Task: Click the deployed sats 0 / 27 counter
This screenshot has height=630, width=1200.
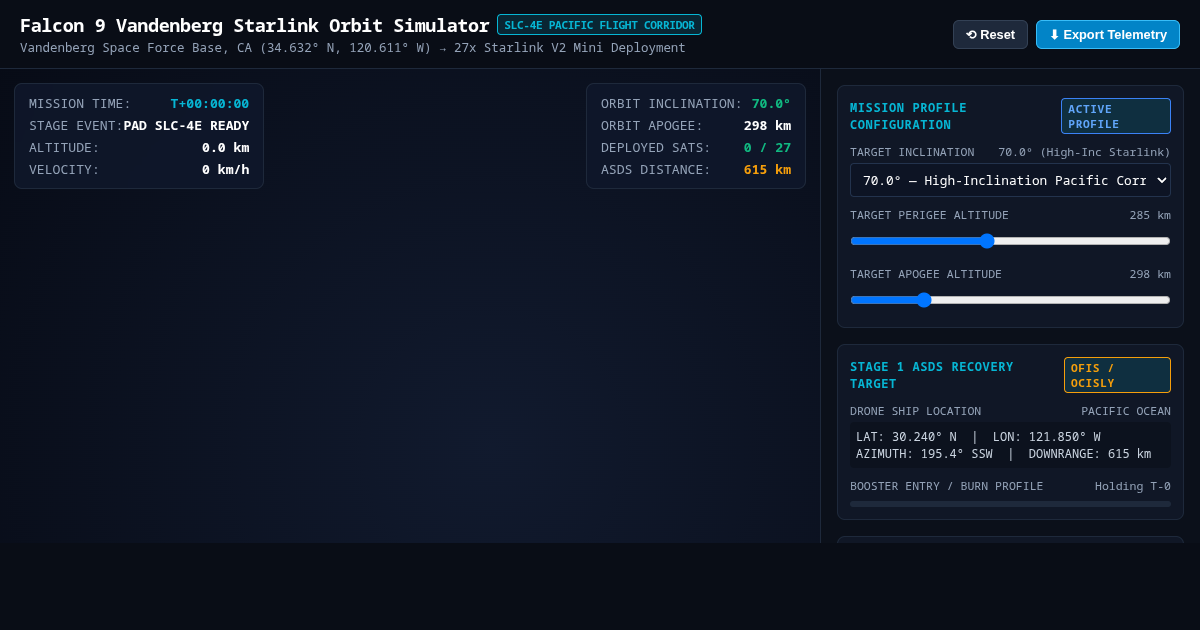Action: click(x=767, y=148)
